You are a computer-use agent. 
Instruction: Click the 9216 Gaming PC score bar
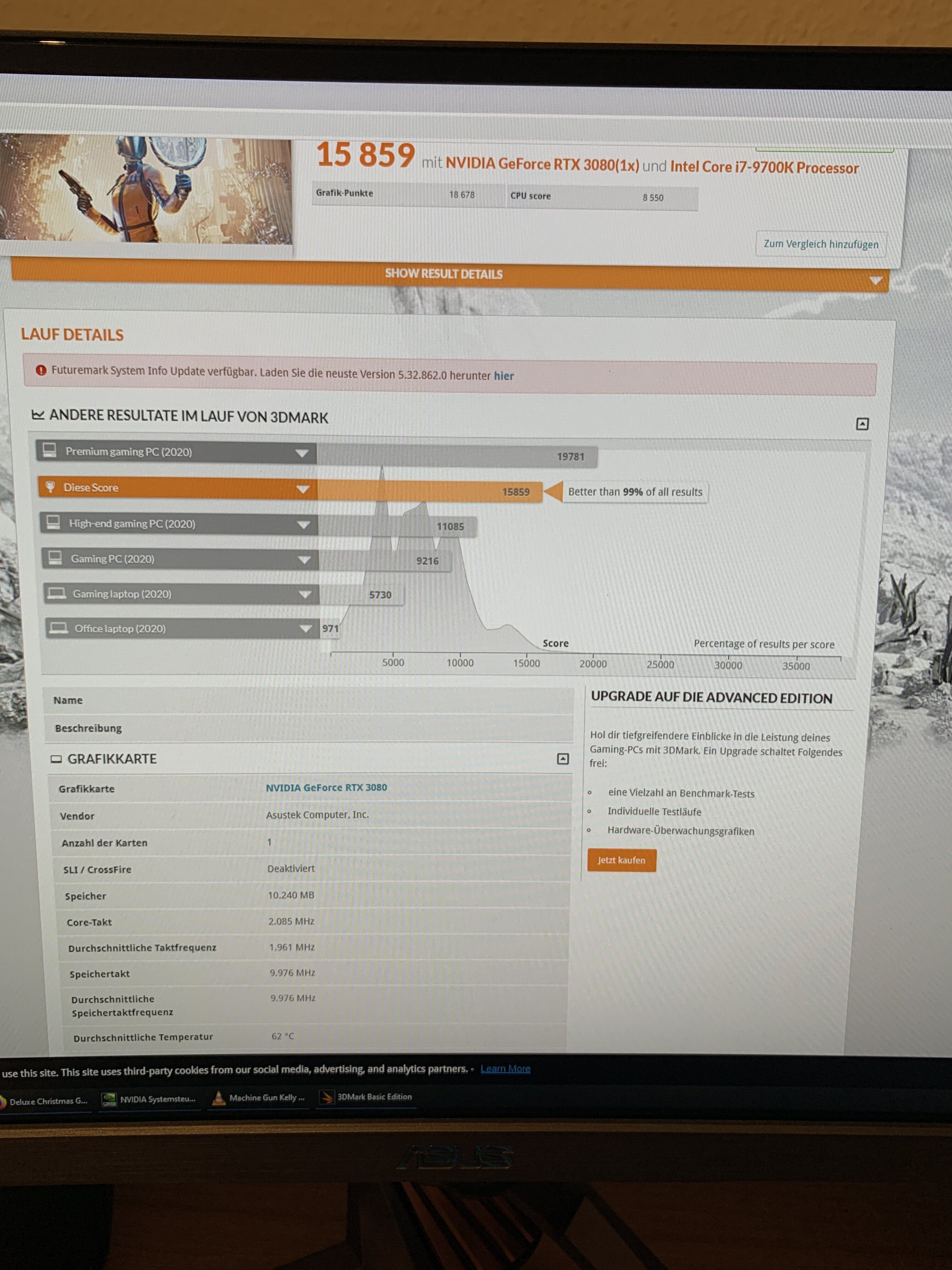(386, 560)
